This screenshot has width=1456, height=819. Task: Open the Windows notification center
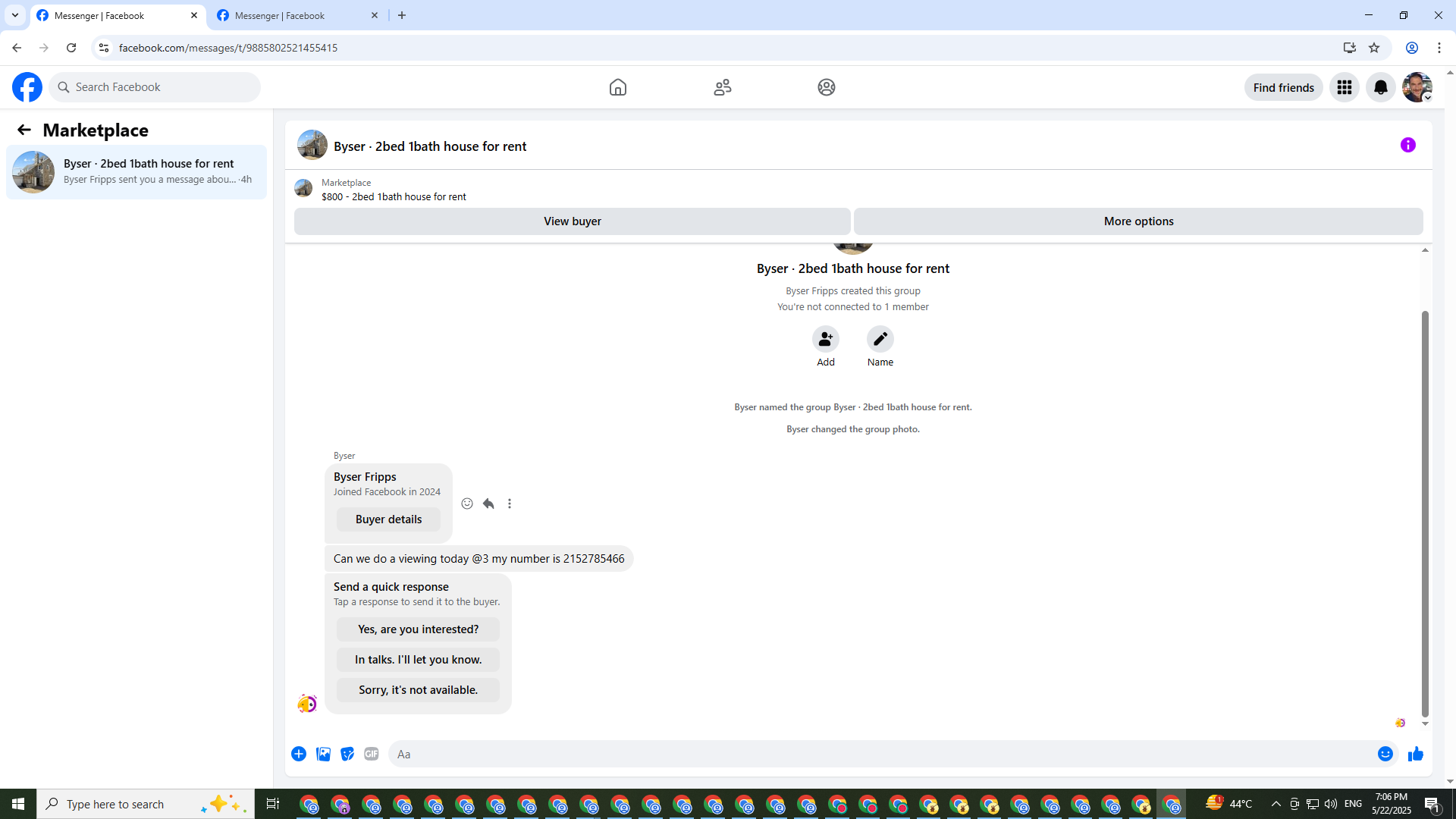click(1432, 804)
